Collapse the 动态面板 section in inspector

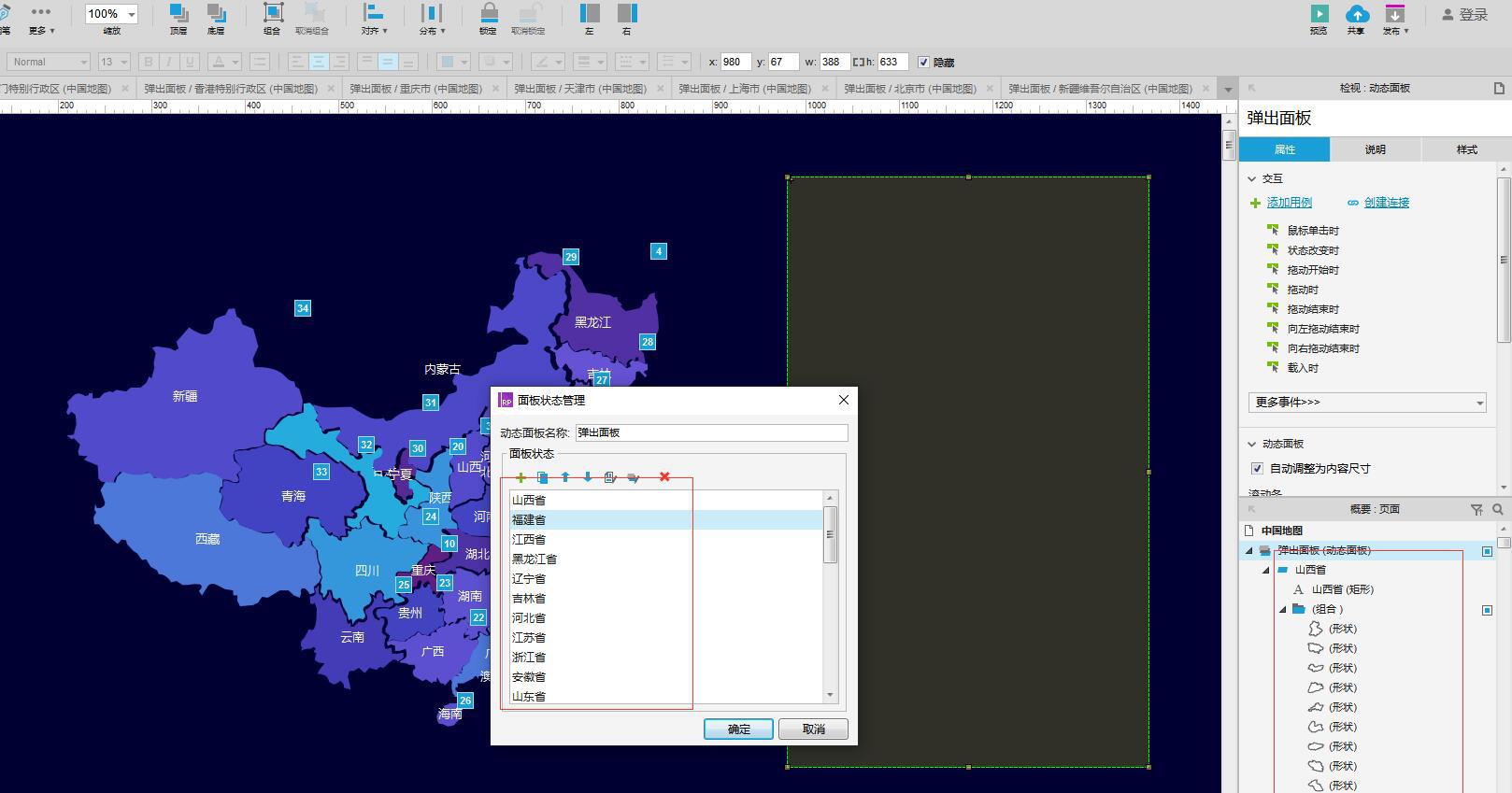(x=1252, y=444)
